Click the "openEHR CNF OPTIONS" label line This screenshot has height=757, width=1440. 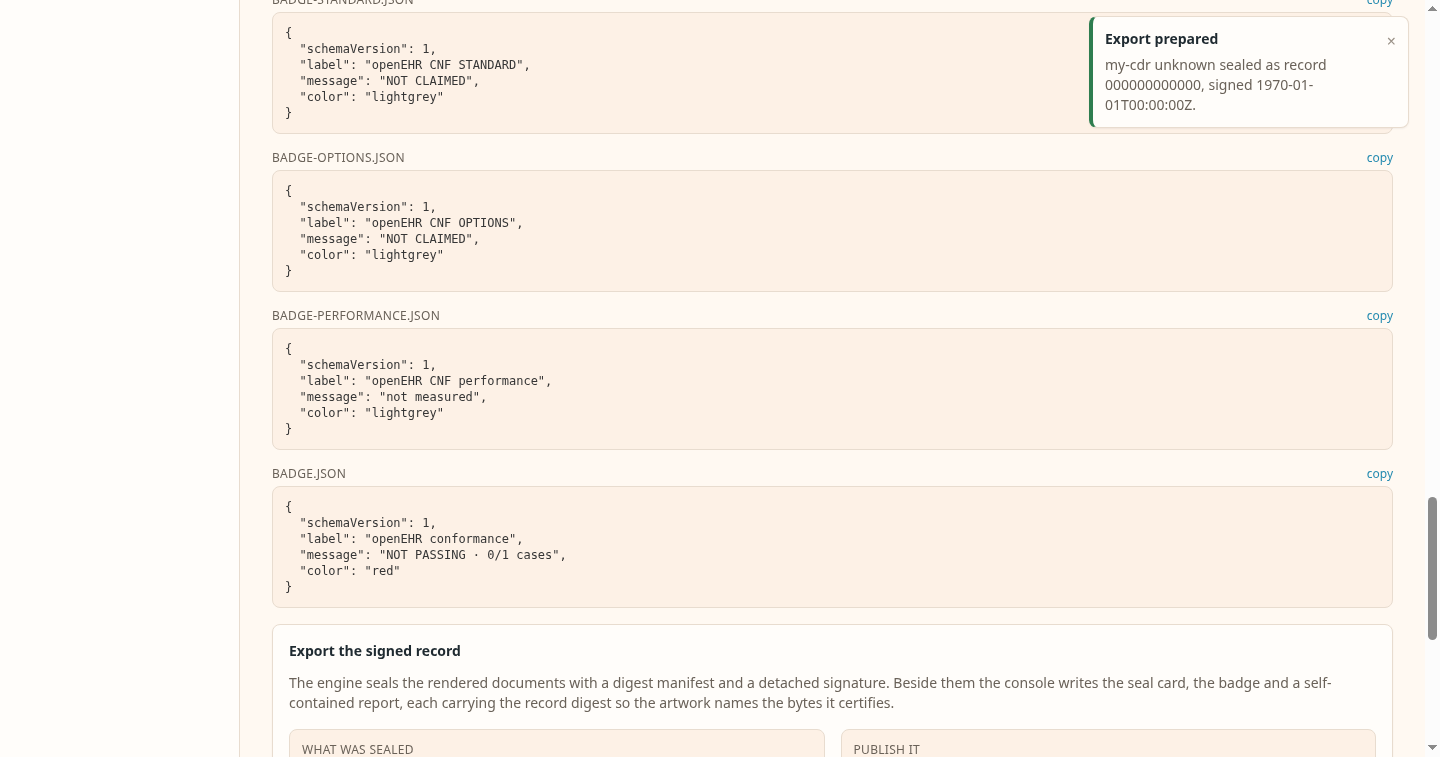coord(411,223)
